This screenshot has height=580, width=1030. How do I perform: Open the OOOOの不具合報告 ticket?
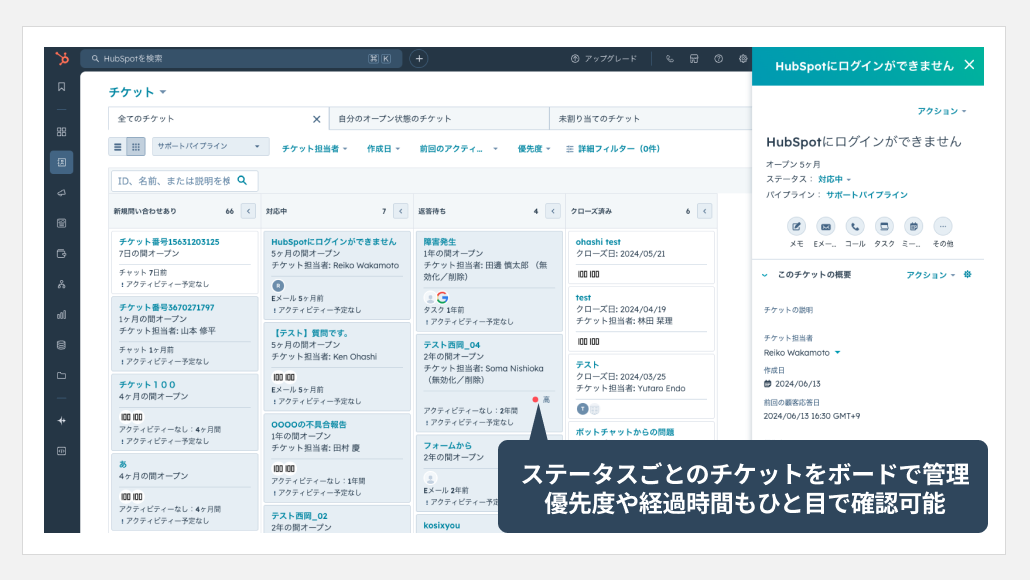click(309, 424)
